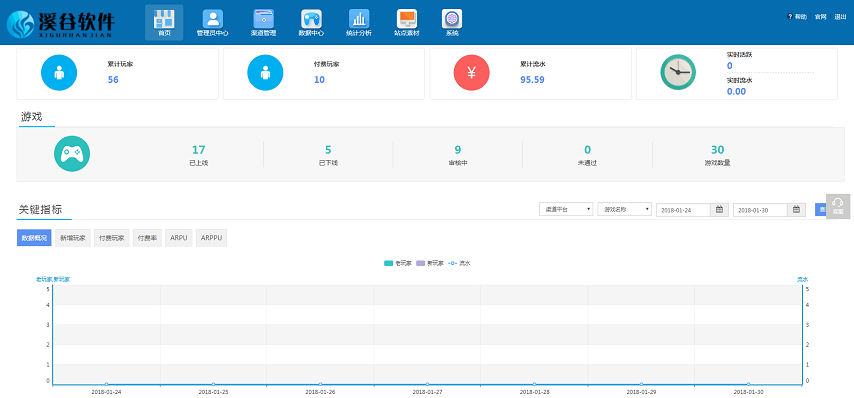Select the ARPPU tab
The width and height of the screenshot is (854, 398).
tap(211, 238)
